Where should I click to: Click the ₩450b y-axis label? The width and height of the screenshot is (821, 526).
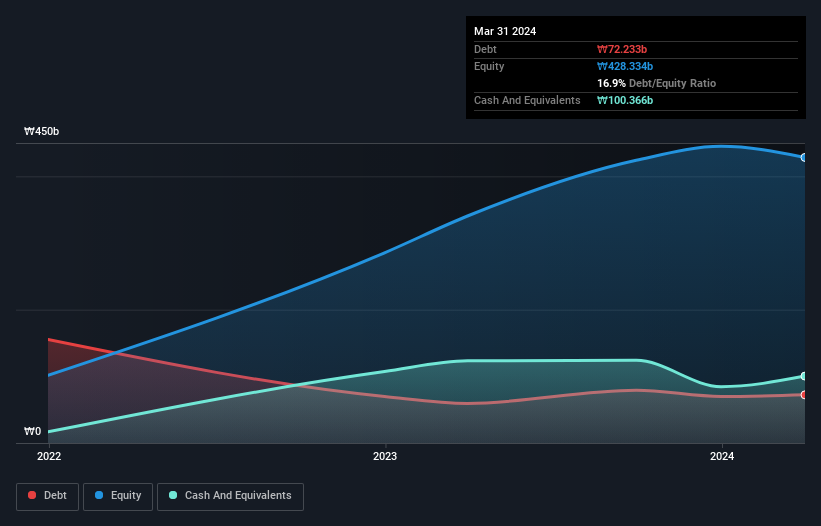[41, 131]
